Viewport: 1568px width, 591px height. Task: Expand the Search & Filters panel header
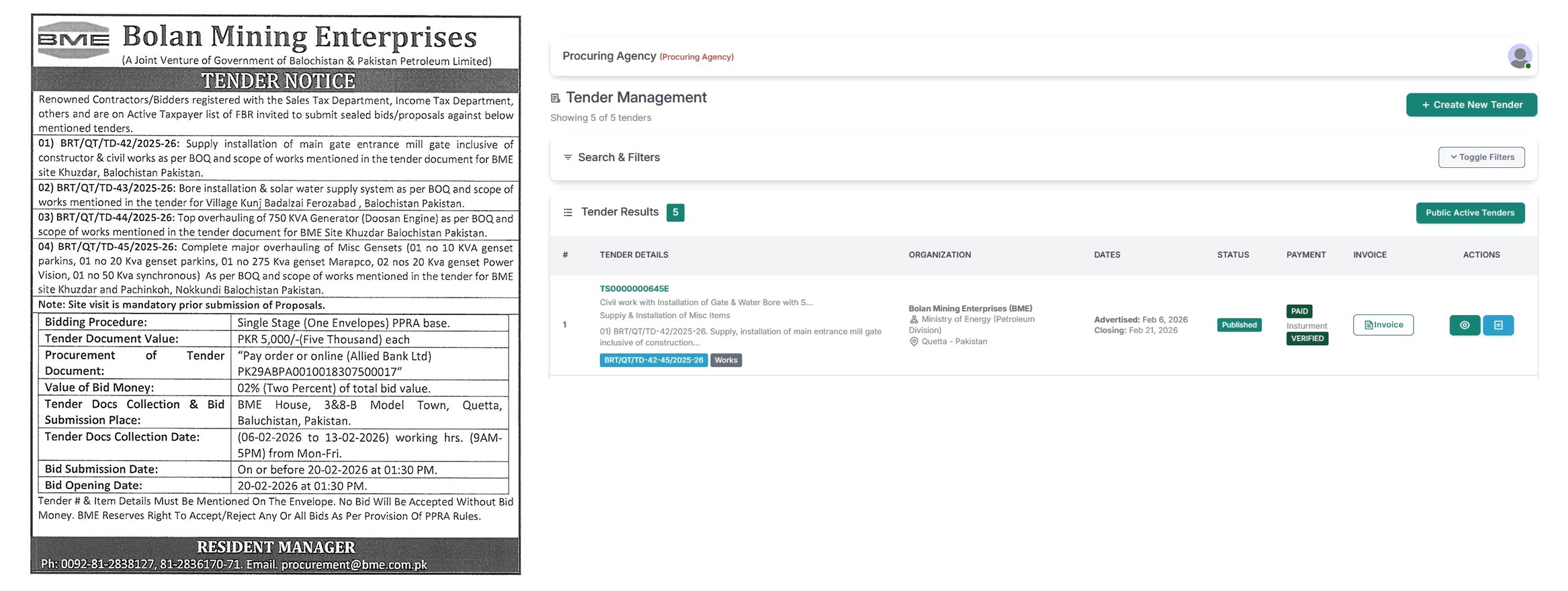(619, 157)
